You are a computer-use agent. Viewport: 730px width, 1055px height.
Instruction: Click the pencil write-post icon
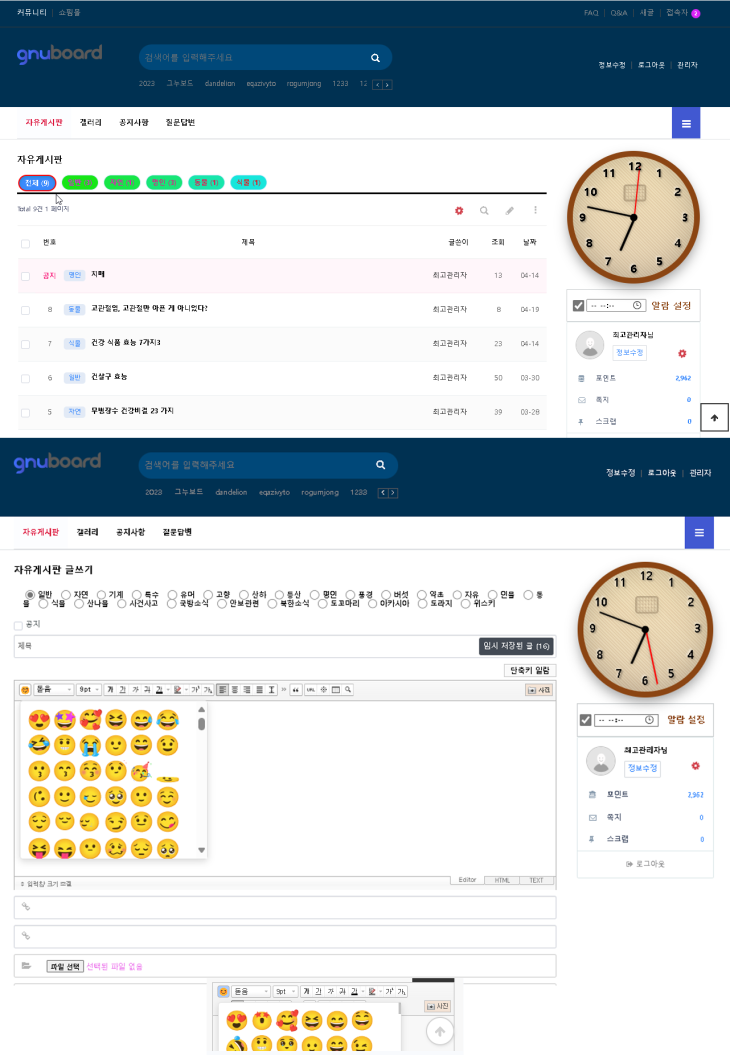(509, 211)
